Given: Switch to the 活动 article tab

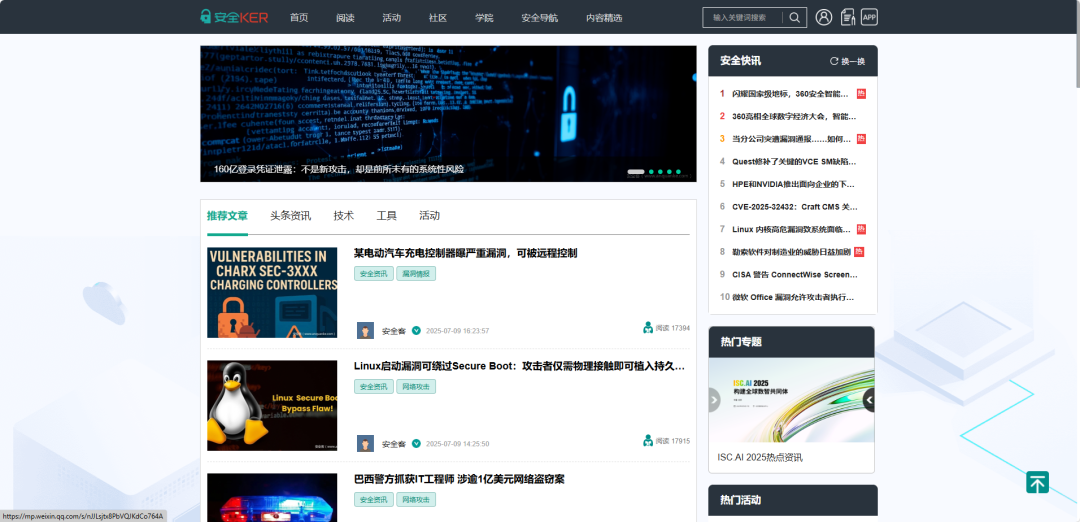Looking at the screenshot, I should pyautogui.click(x=429, y=216).
